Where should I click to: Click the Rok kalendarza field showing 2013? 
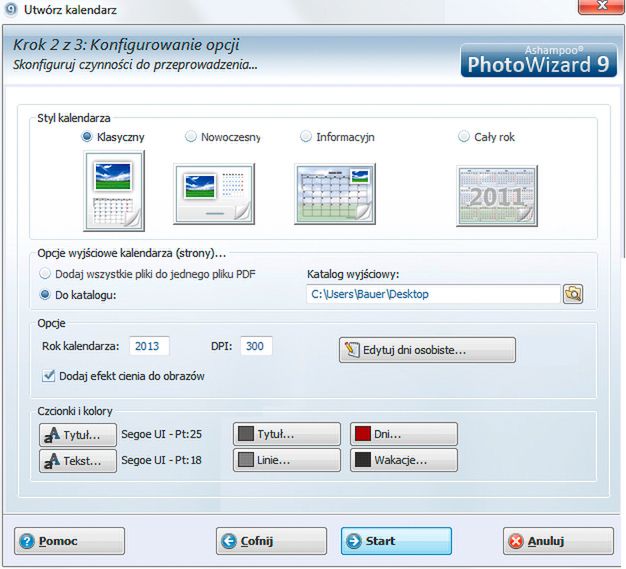(149, 346)
